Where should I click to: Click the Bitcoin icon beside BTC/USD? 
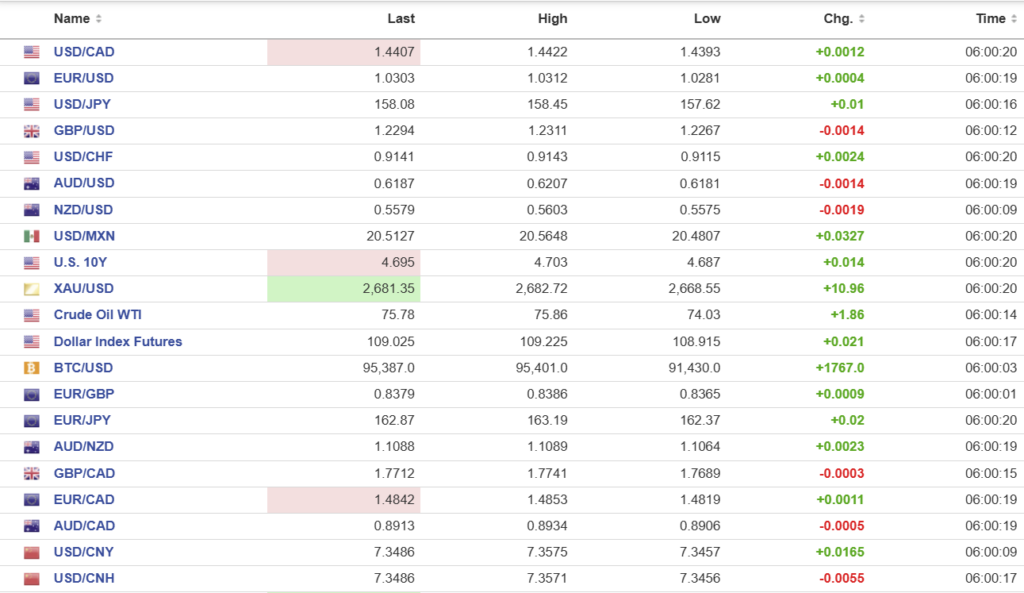[32, 368]
